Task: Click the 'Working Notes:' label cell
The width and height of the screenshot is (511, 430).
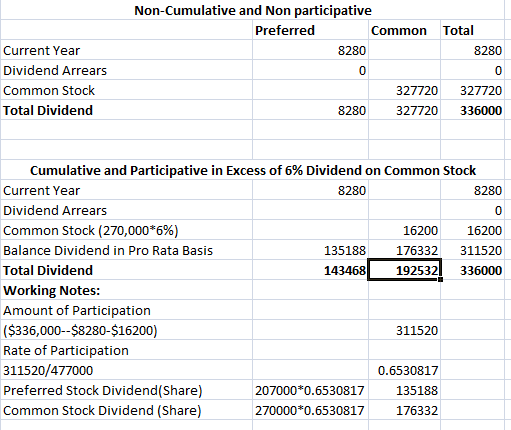Action: [x=127, y=290]
